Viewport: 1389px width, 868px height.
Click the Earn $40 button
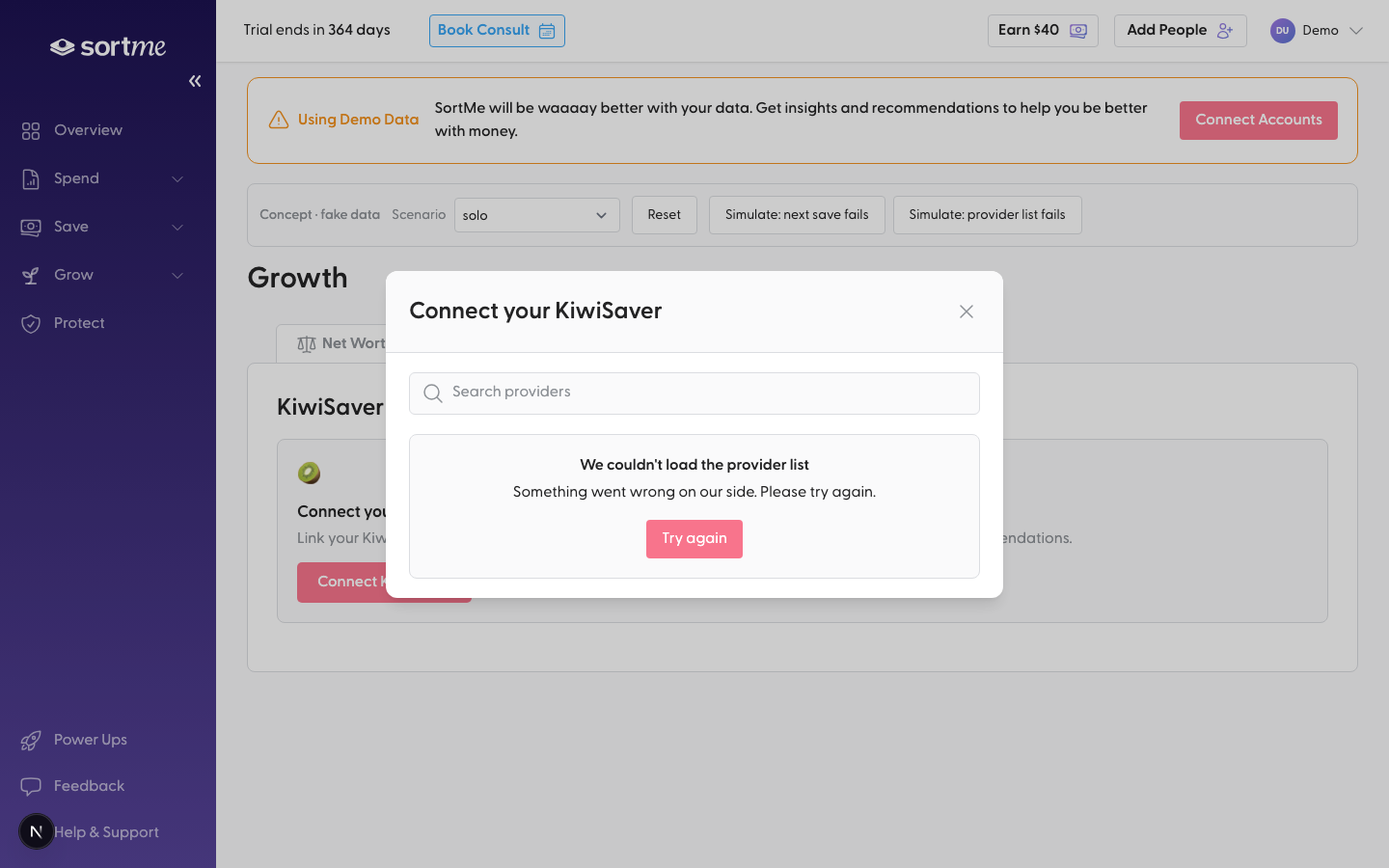(1043, 31)
